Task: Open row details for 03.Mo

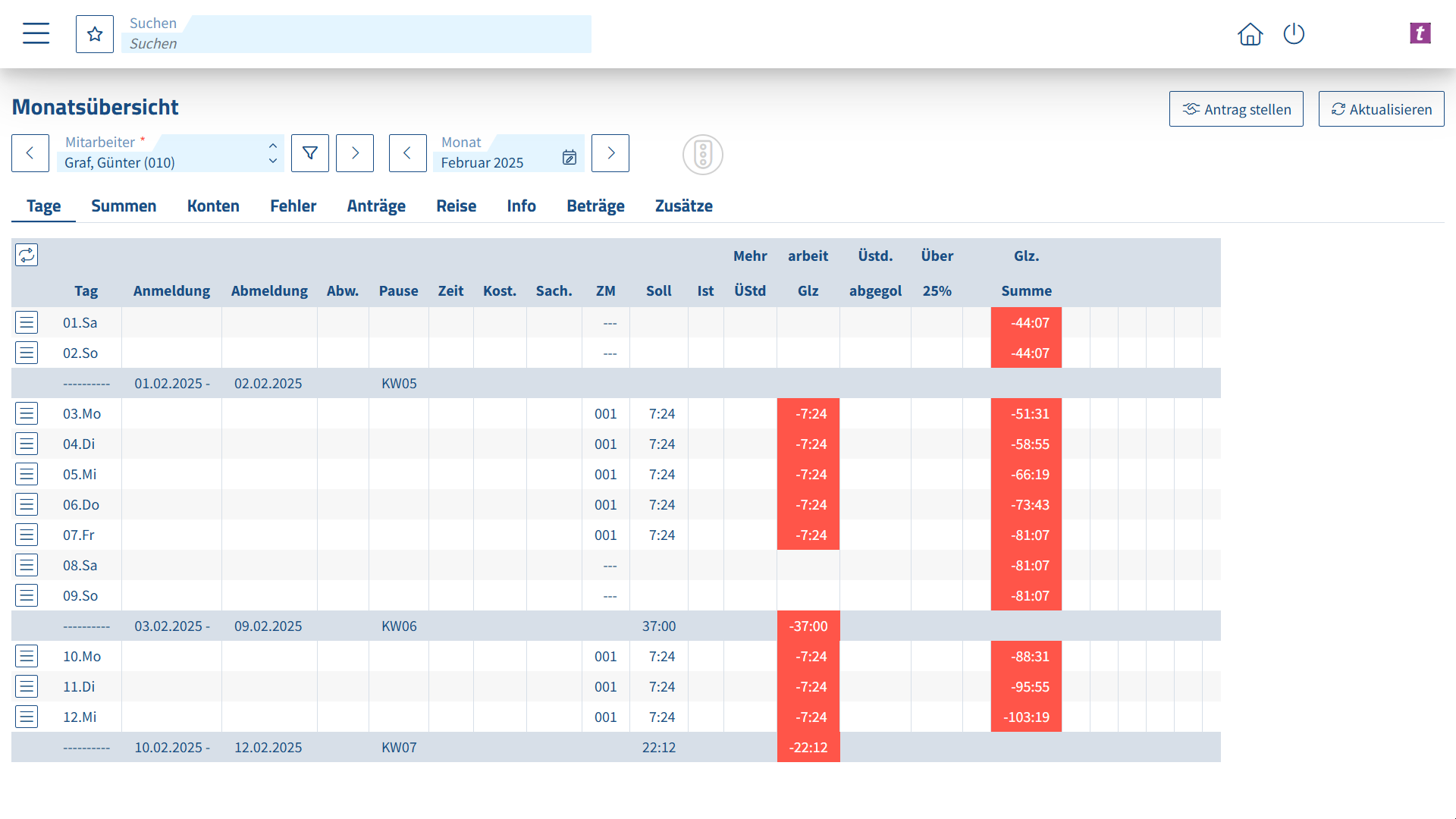Action: [x=27, y=413]
